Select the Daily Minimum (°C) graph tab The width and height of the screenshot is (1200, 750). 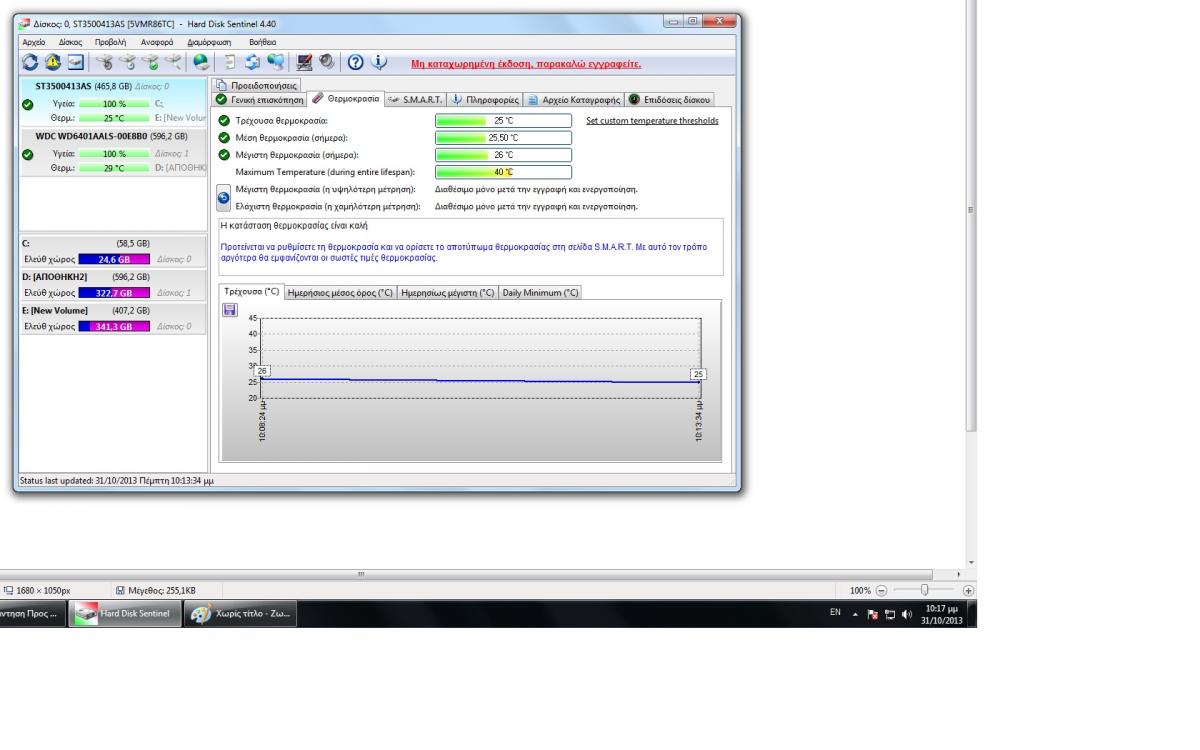(540, 293)
